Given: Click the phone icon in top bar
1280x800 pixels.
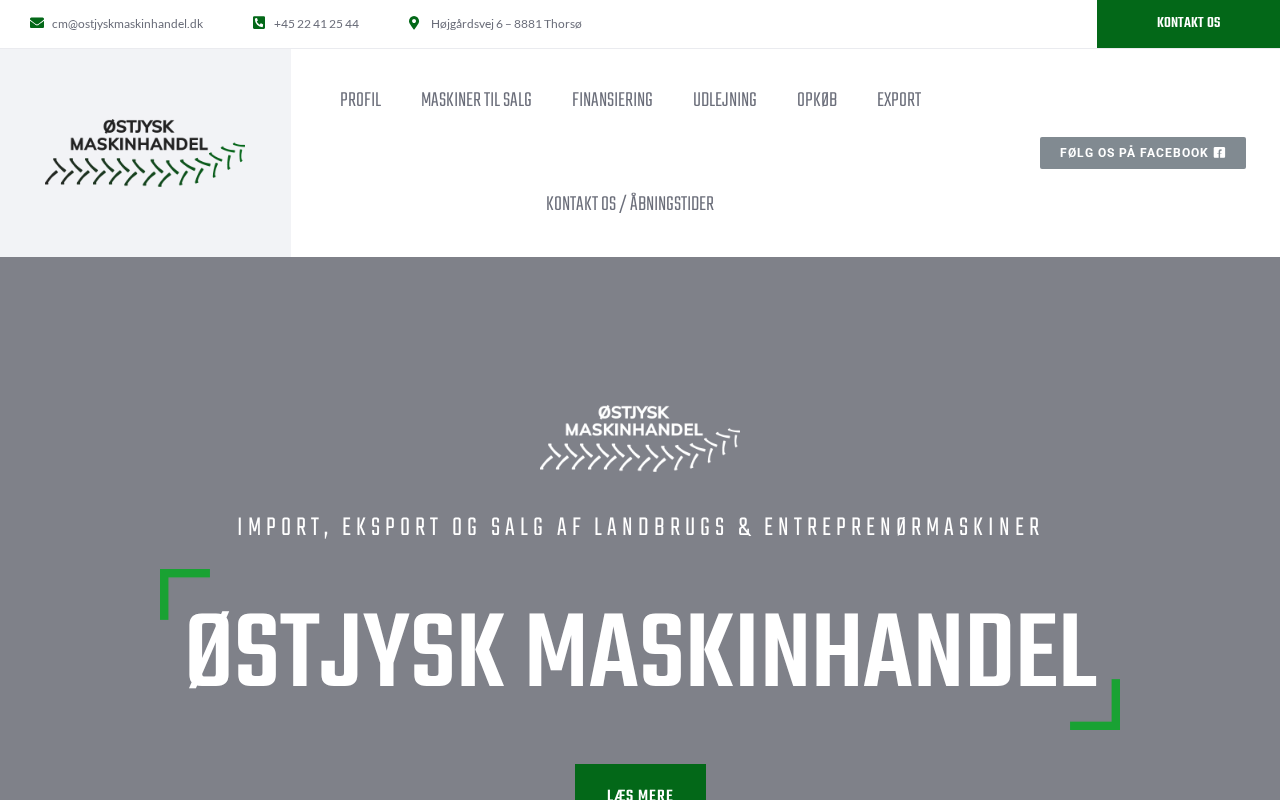Looking at the screenshot, I should coord(259,23).
